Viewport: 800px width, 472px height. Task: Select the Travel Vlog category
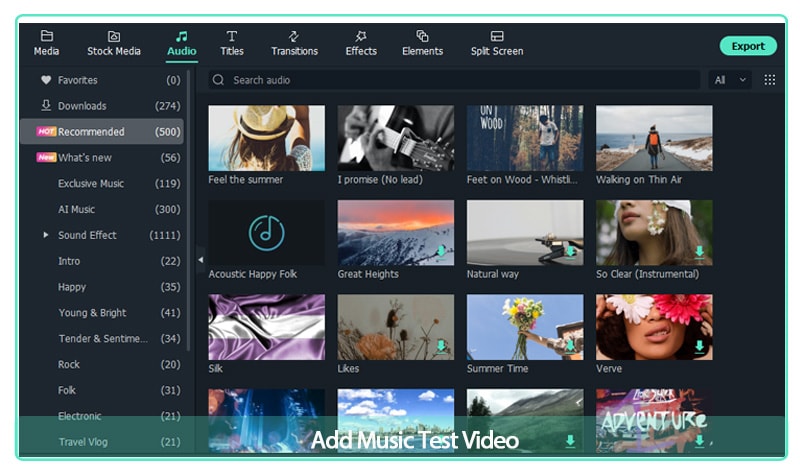[102, 442]
